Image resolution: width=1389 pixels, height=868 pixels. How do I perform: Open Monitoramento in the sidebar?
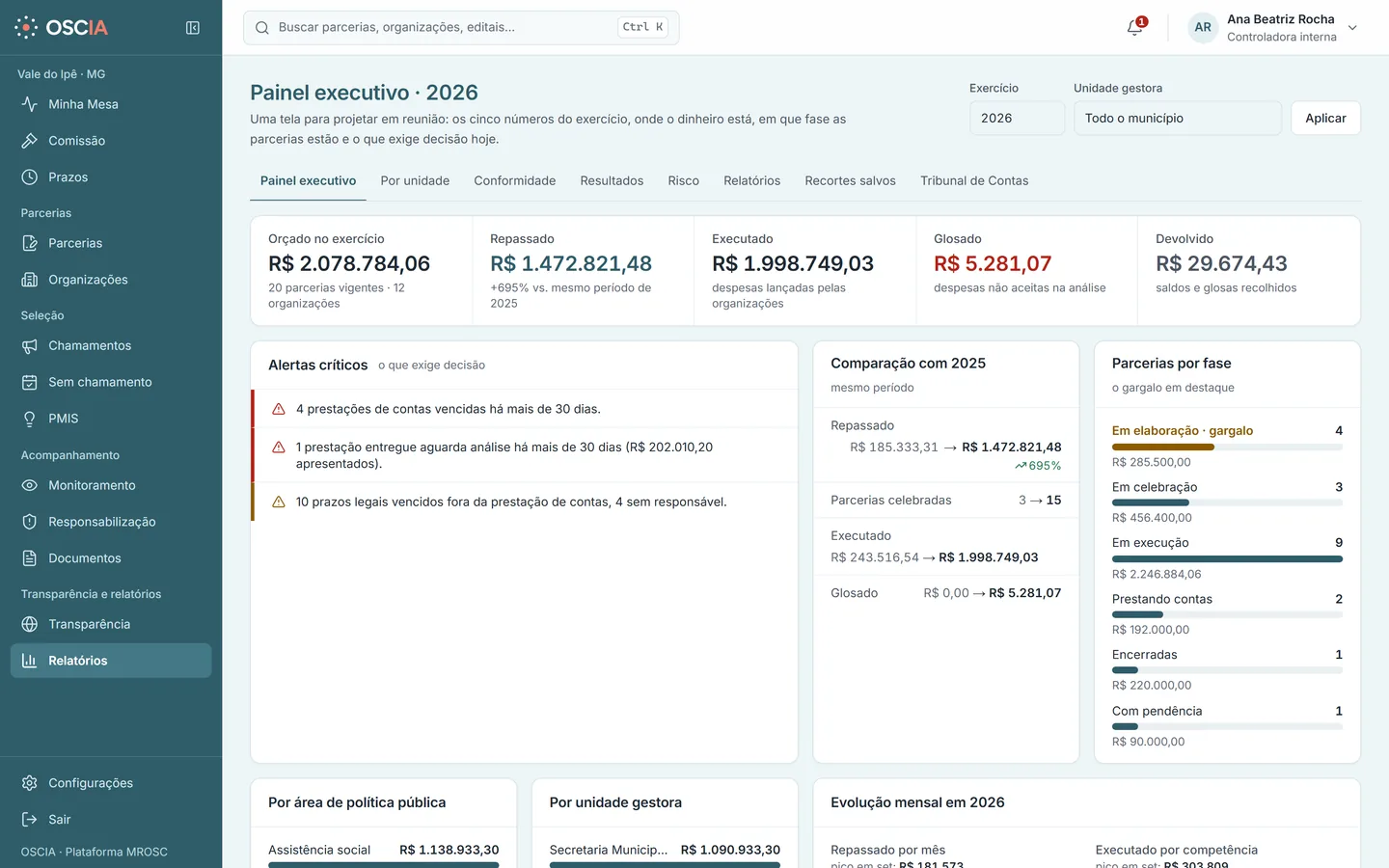(x=111, y=485)
